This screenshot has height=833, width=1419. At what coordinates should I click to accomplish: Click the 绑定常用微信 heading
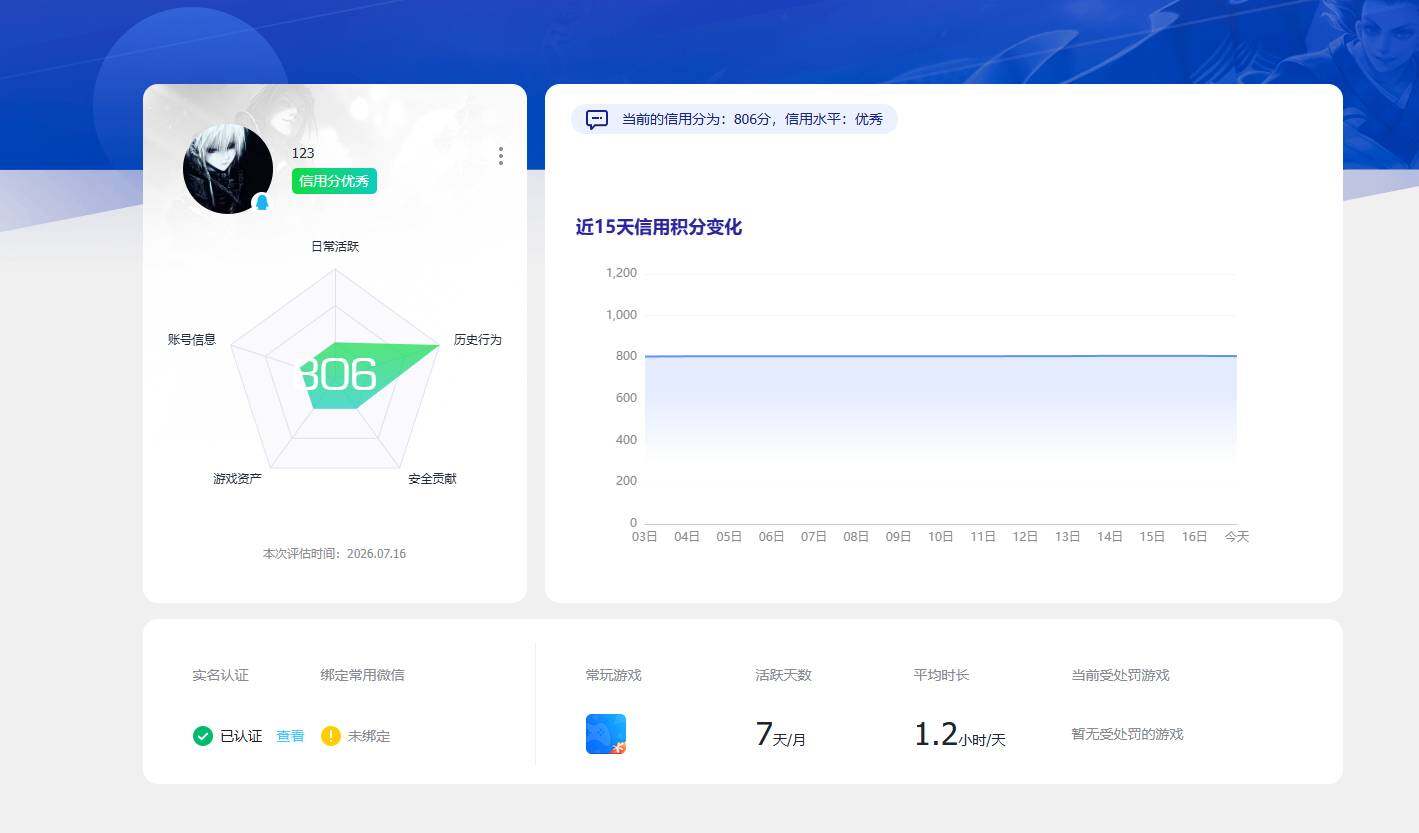click(363, 675)
